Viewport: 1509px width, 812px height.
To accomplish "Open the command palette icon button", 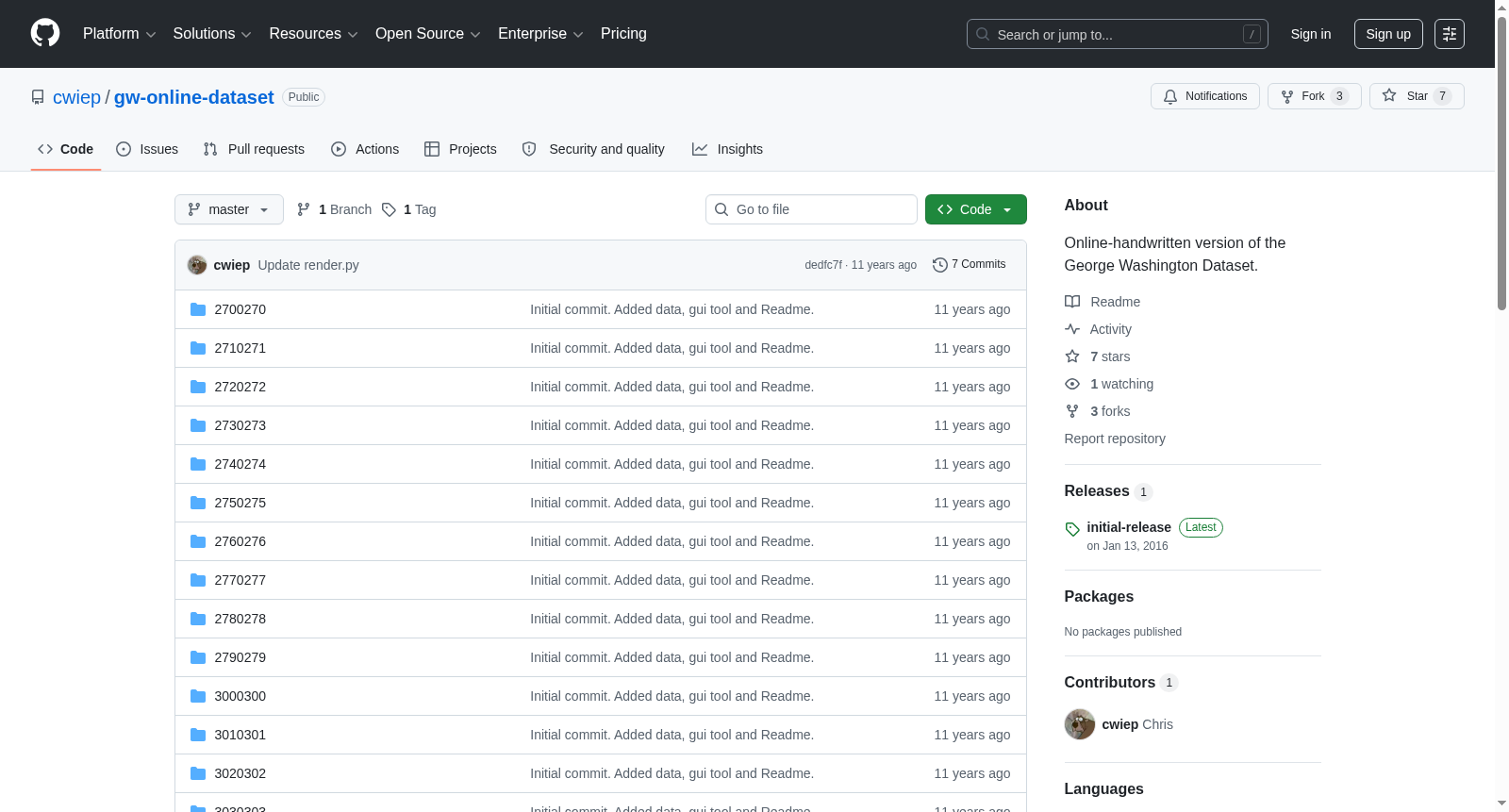I will [1450, 34].
